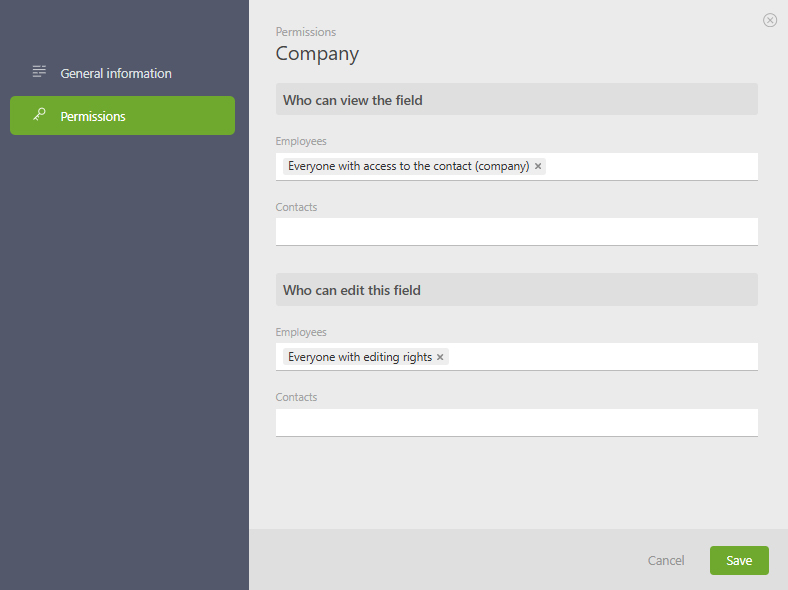Click the 'Who can view the field' header
The image size is (788, 590).
[352, 100]
